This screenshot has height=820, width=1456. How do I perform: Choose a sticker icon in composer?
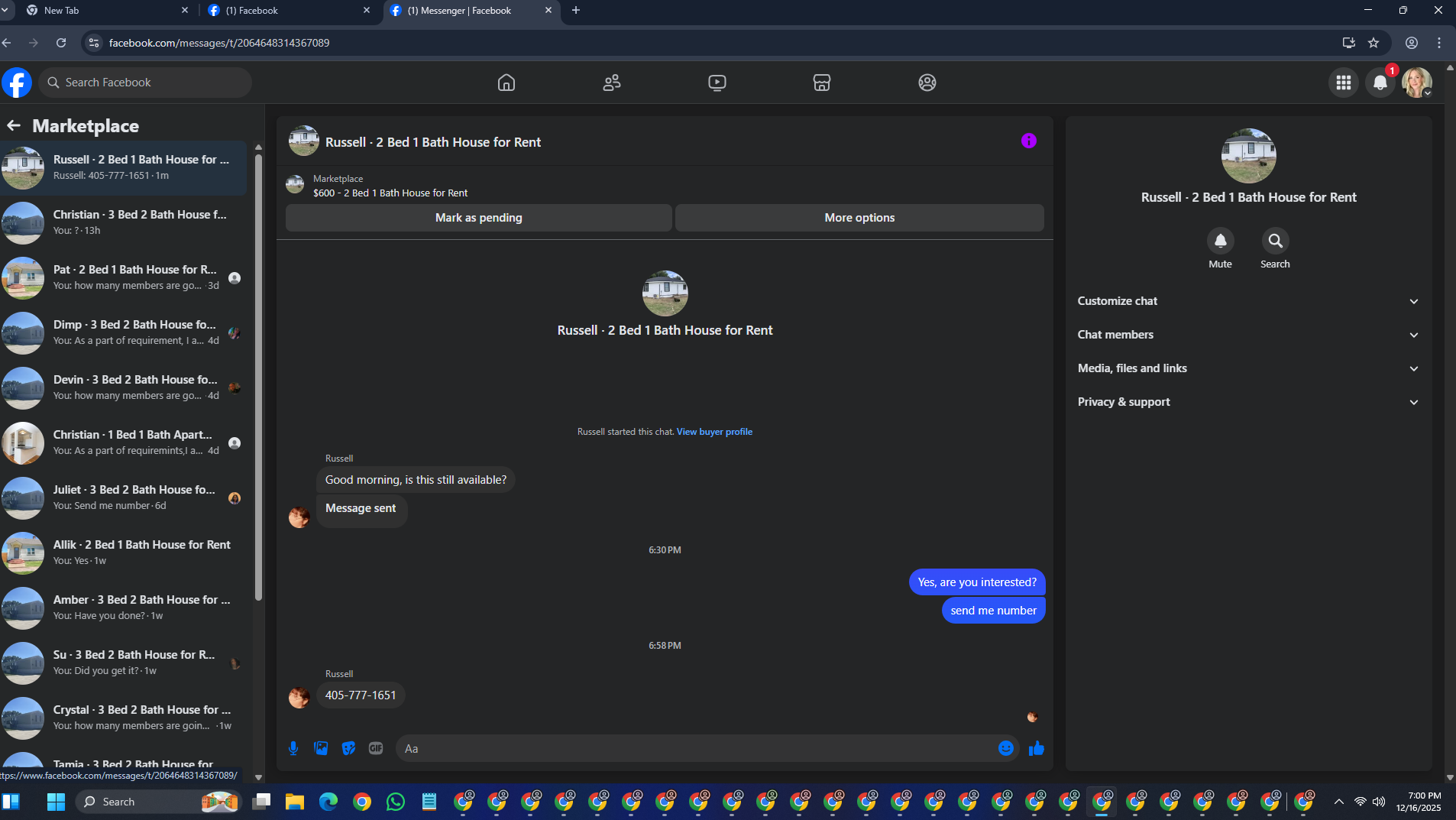click(x=348, y=748)
